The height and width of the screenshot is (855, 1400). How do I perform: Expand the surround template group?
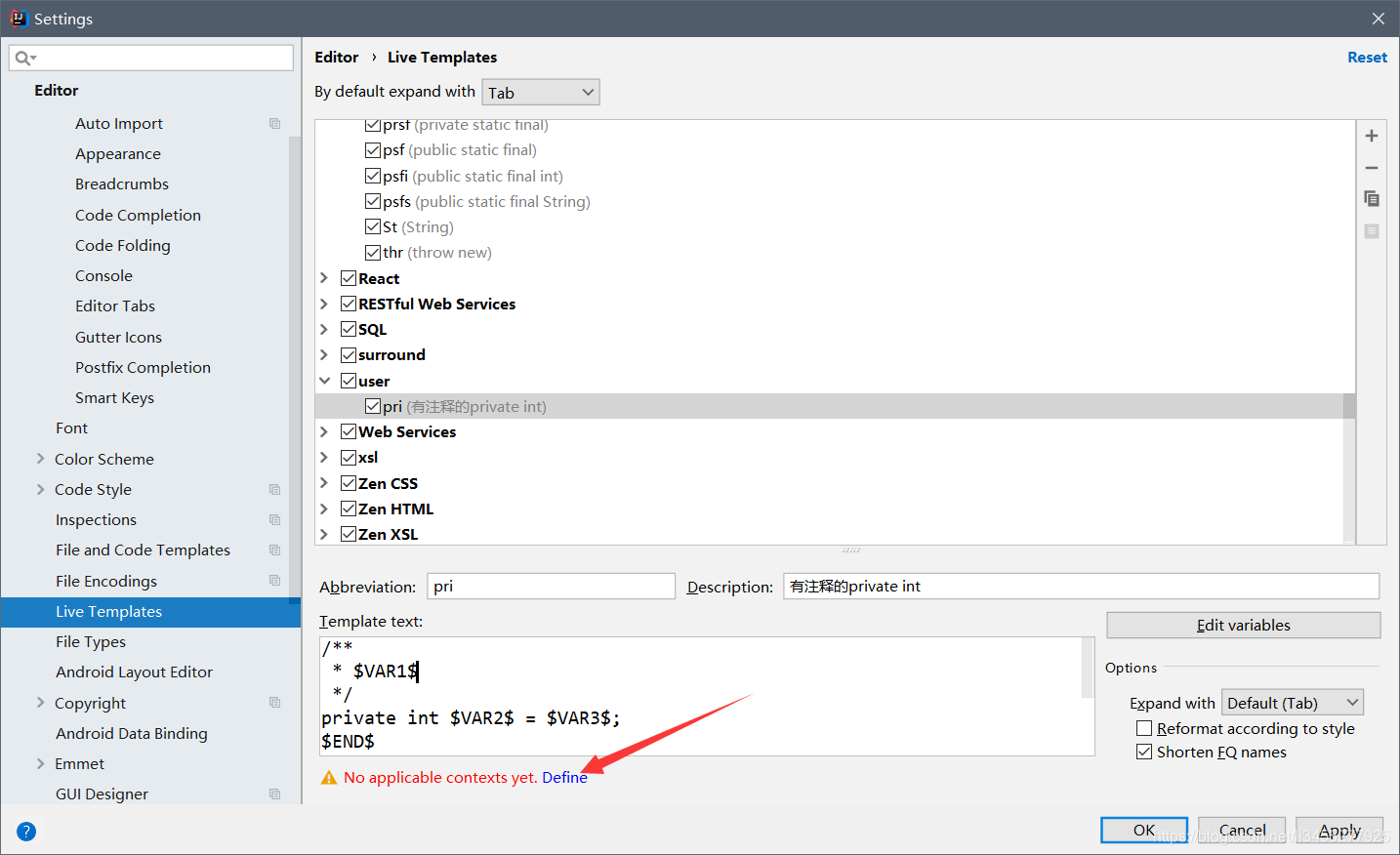(324, 354)
